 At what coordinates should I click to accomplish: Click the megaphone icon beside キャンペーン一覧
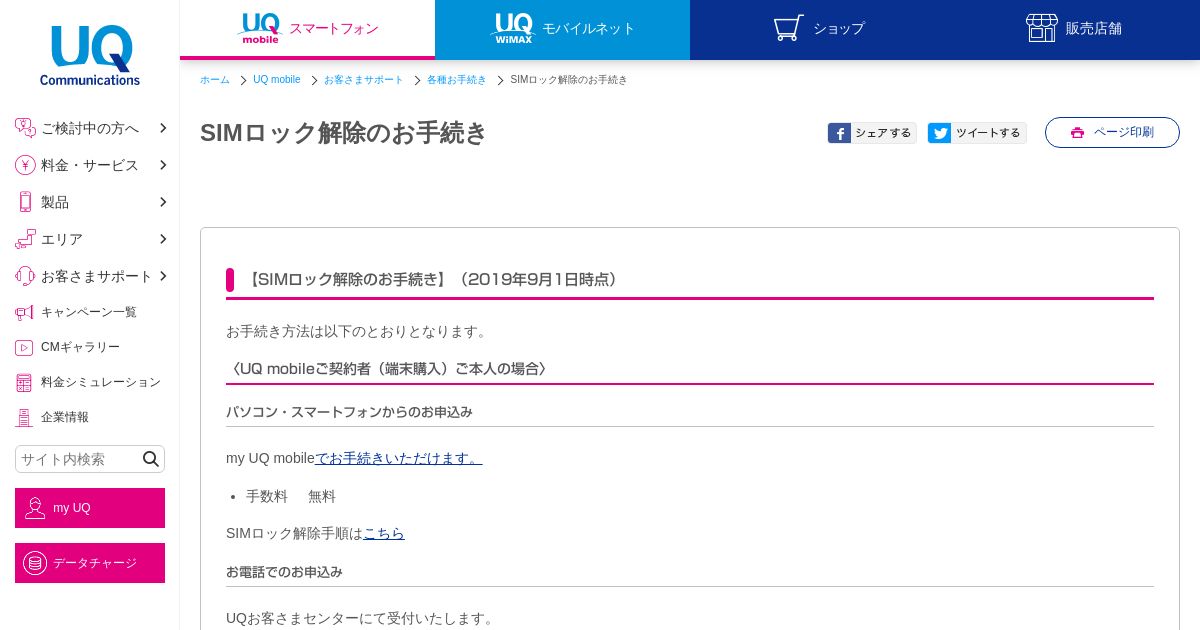(x=24, y=312)
